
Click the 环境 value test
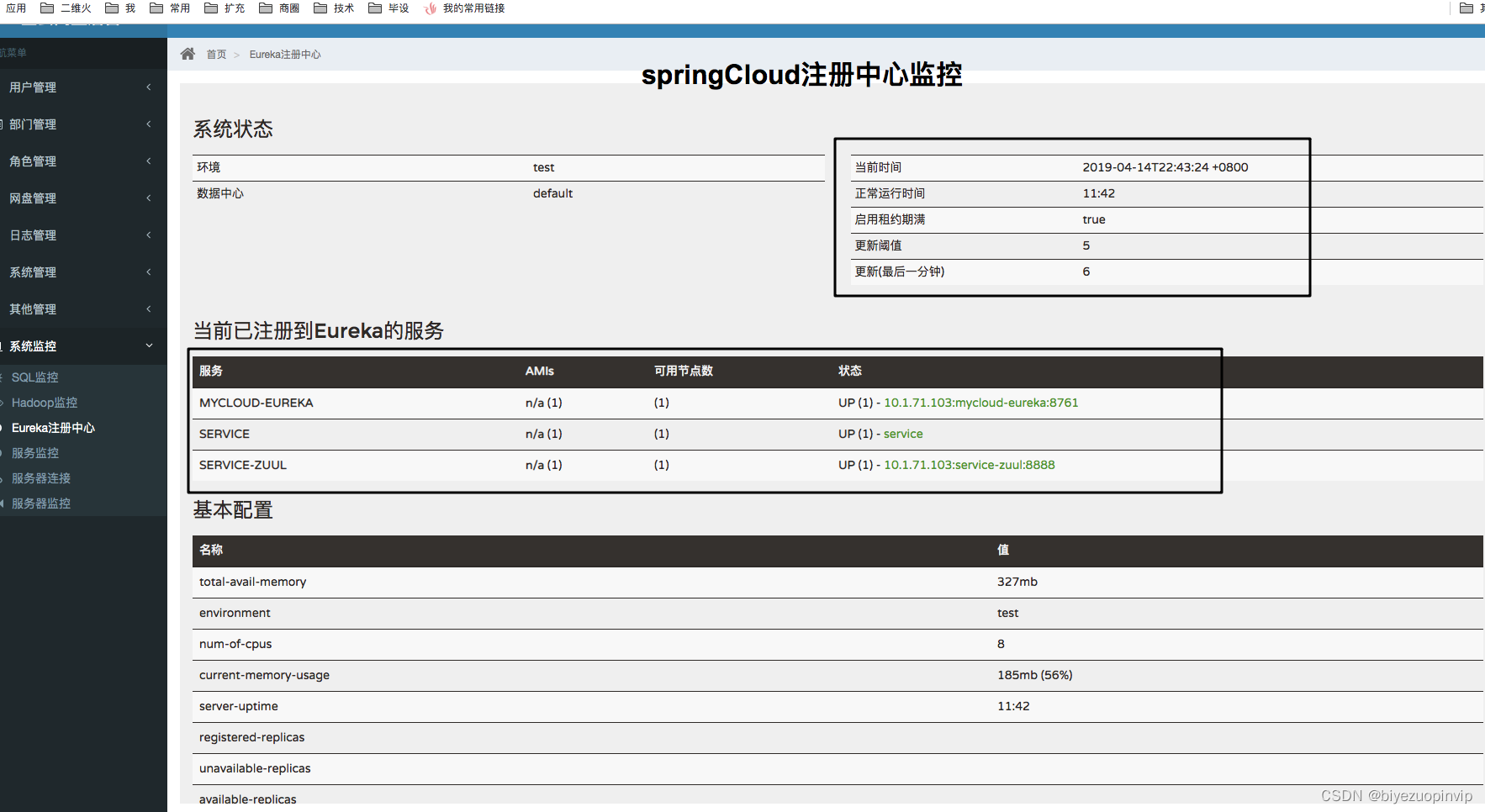coord(544,167)
